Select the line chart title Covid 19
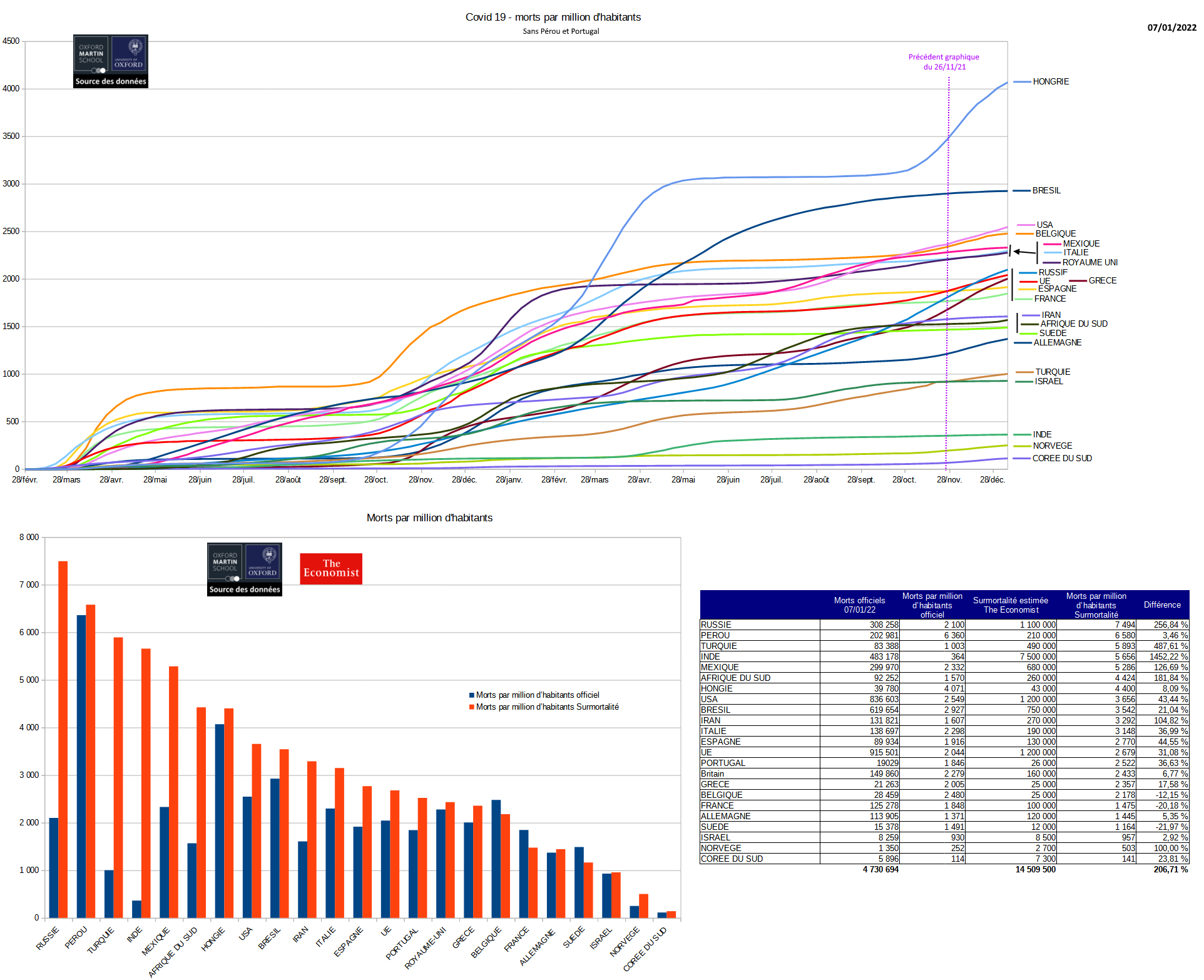The height and width of the screenshot is (980, 1204). point(553,18)
